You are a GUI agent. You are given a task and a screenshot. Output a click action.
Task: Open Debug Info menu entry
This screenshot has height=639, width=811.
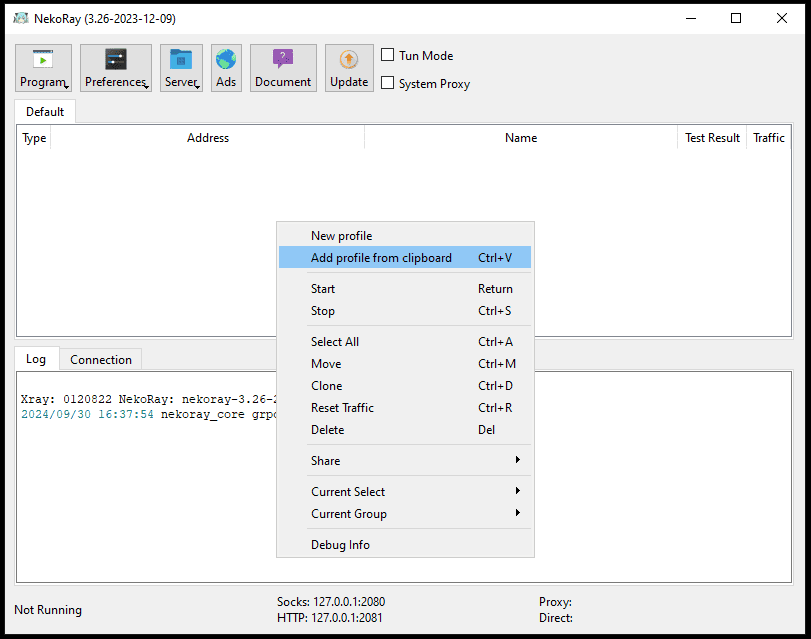(405, 545)
